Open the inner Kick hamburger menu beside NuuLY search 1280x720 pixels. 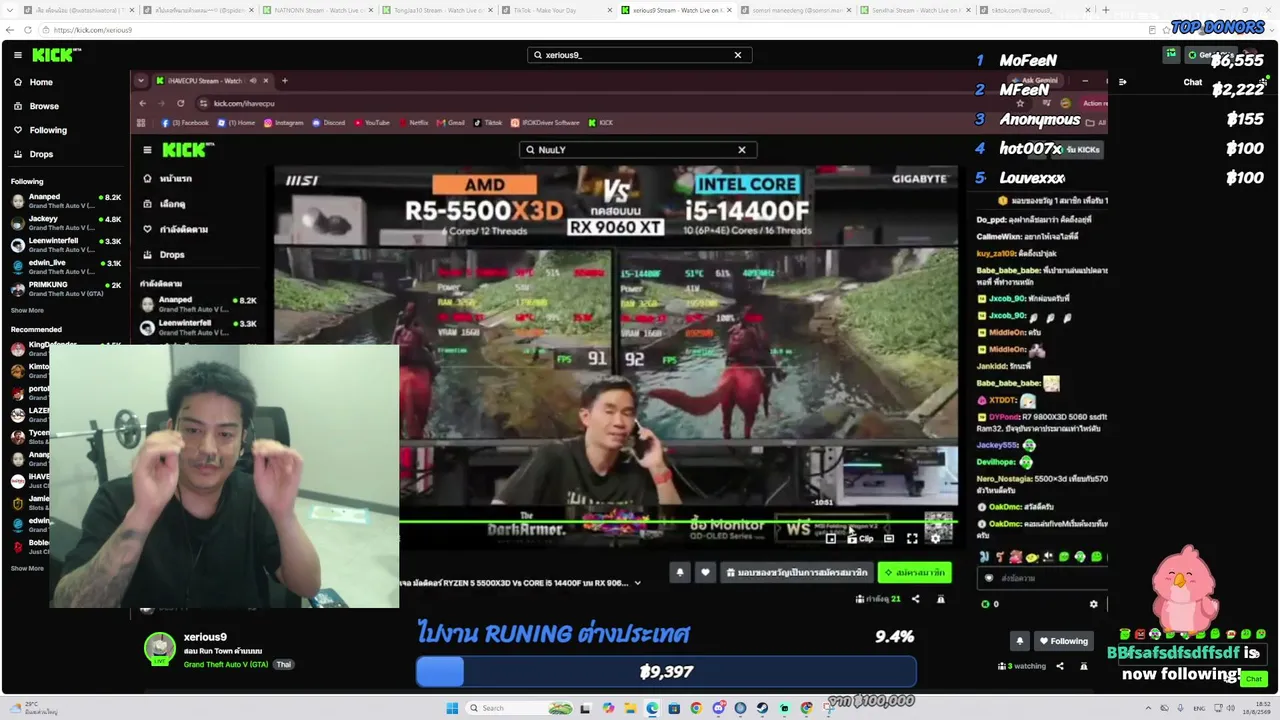coord(147,150)
